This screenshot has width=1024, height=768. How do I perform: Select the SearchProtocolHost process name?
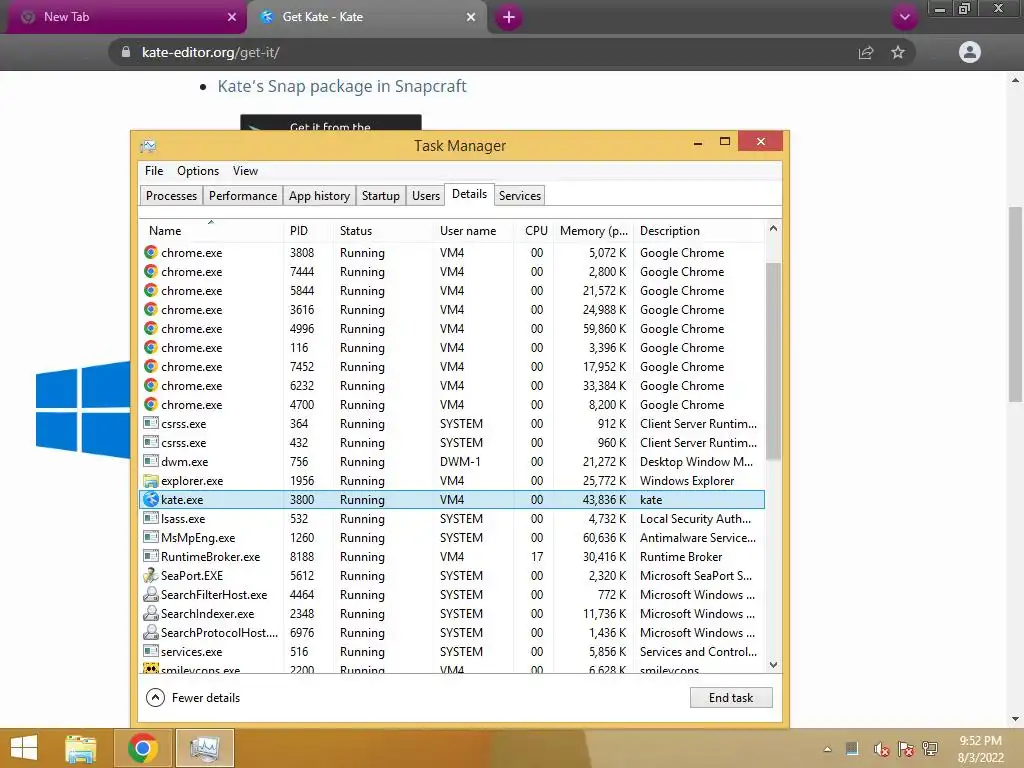219,633
